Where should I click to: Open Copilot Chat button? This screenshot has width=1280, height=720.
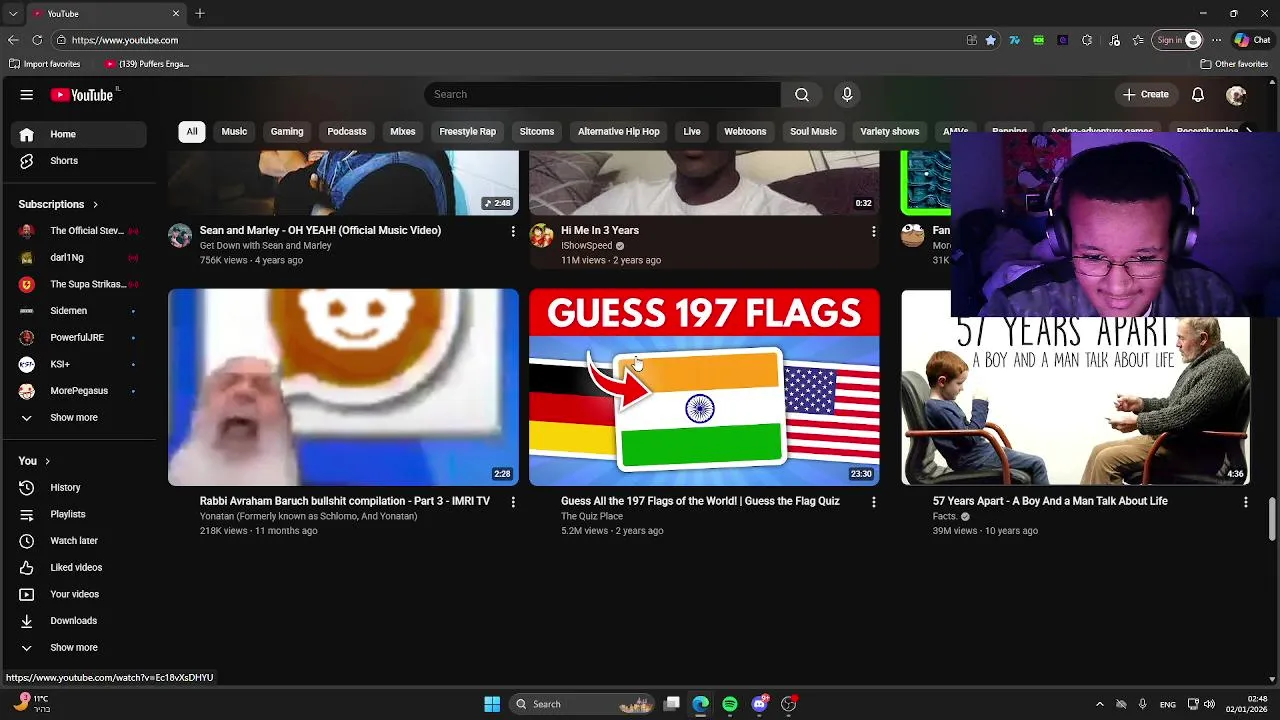1252,40
